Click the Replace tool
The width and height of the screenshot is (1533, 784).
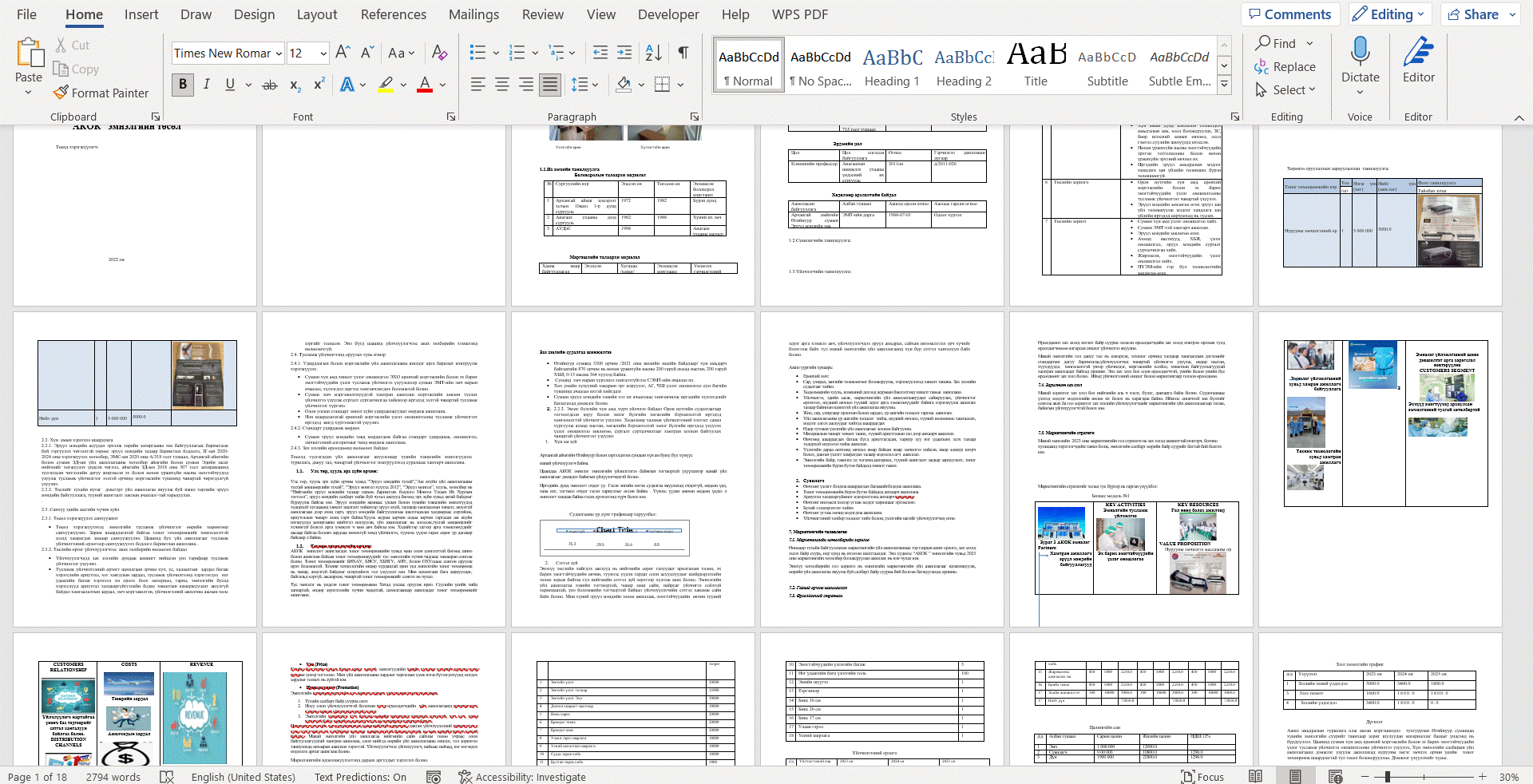click(x=1285, y=67)
